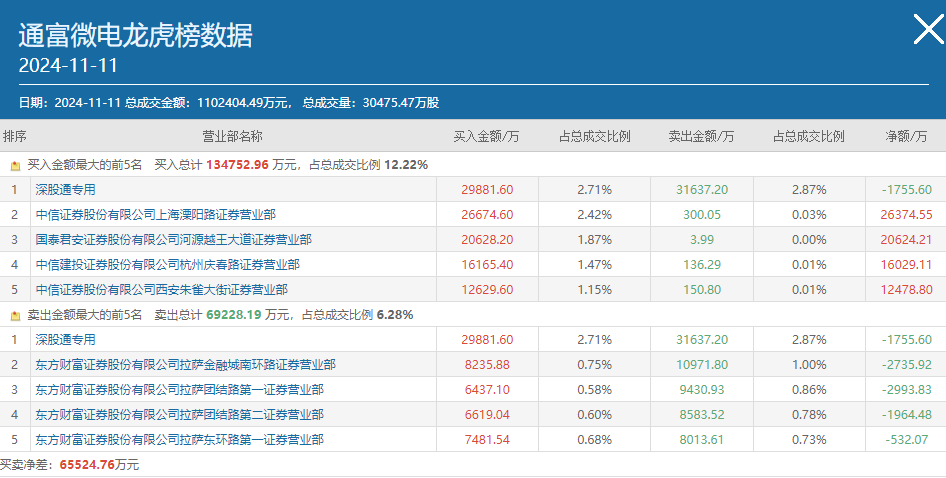946x478 pixels.
Task: Select the 6.28% sell proportion value
Action: tap(395, 315)
